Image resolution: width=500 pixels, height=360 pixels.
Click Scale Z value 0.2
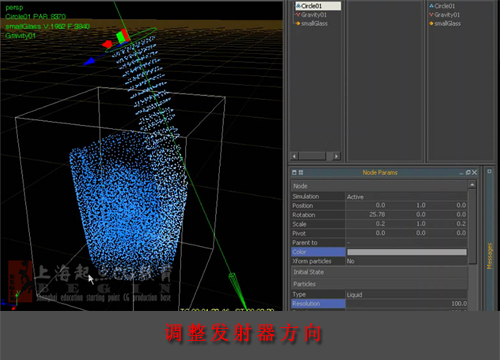click(x=461, y=224)
